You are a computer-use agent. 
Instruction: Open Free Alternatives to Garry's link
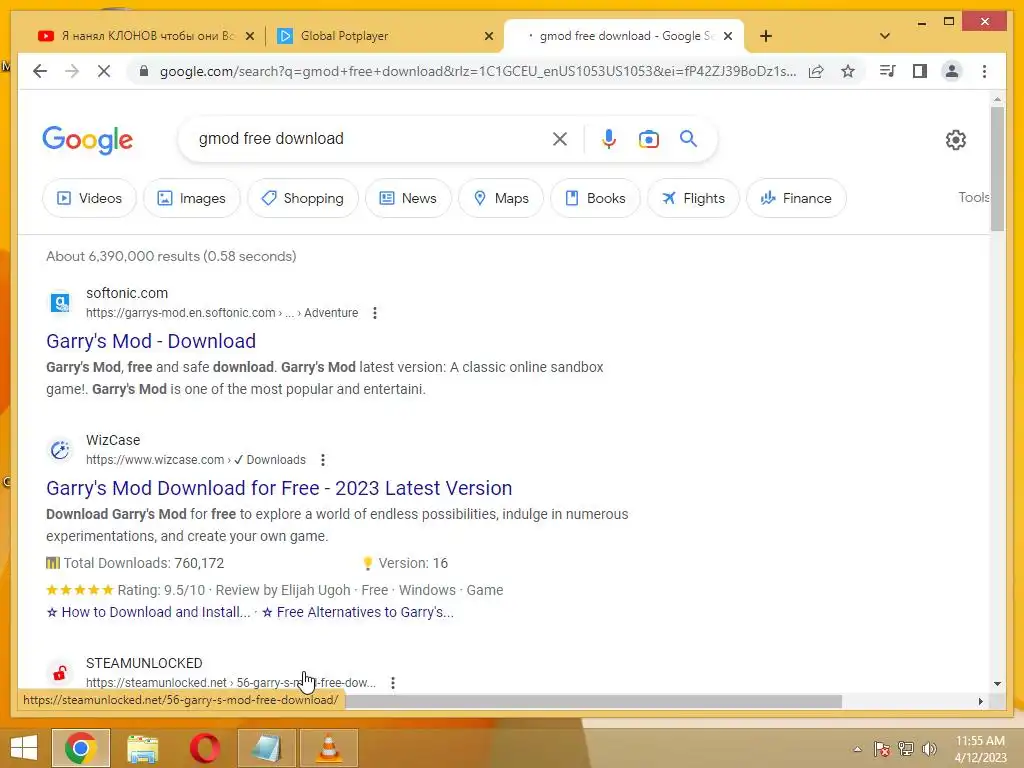click(364, 612)
